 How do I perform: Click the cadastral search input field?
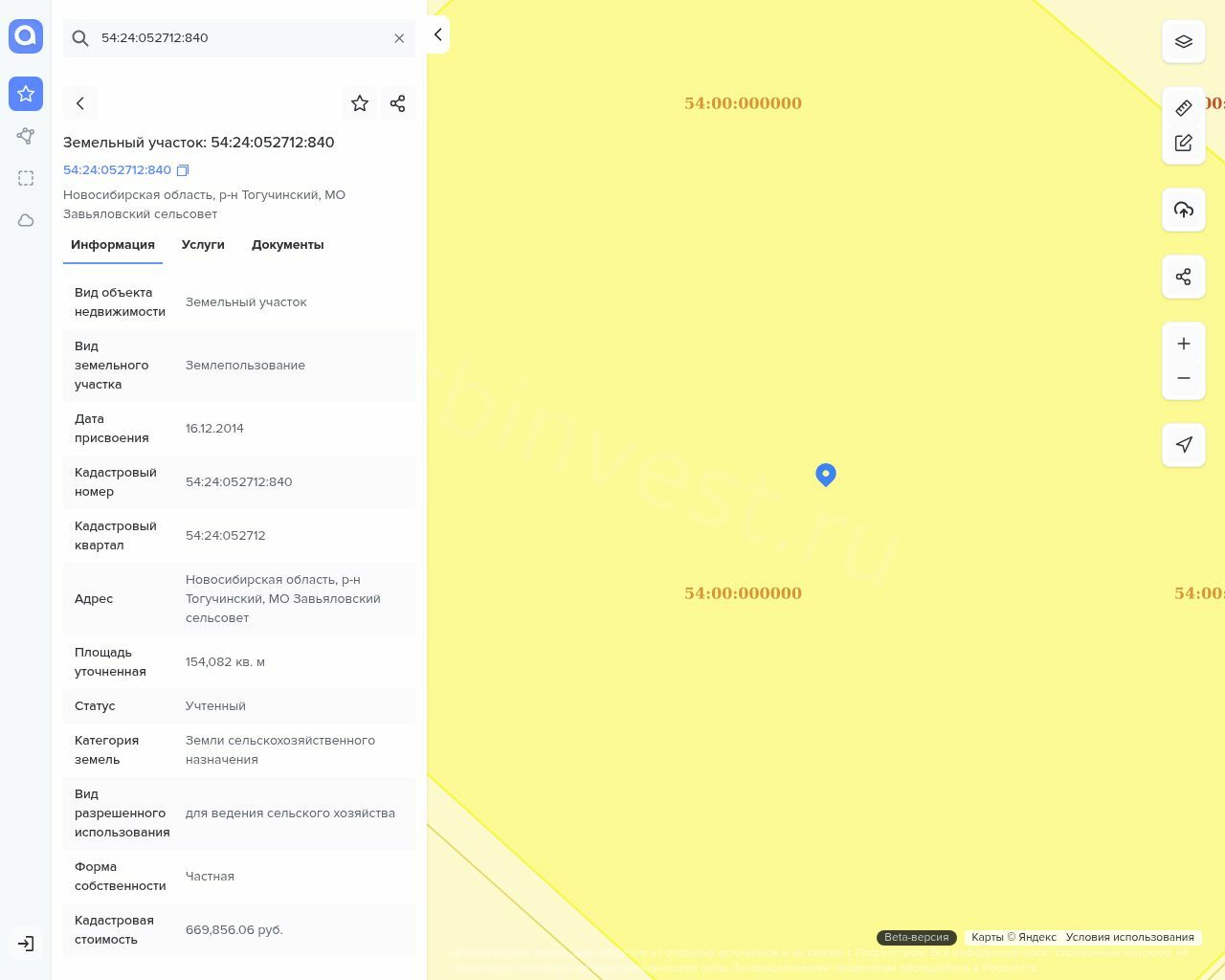(239, 38)
